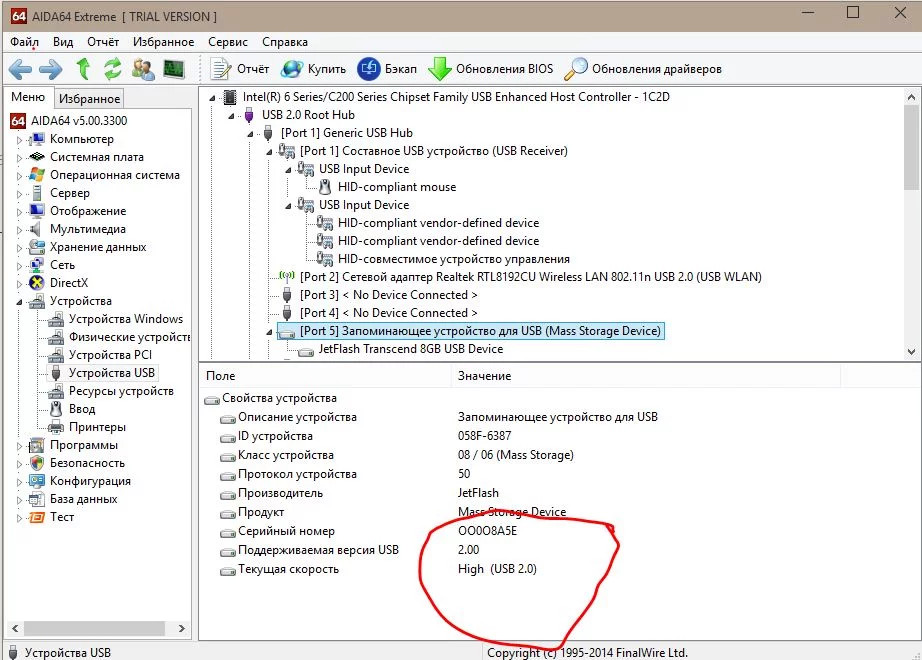This screenshot has height=660, width=922.
Task: Refresh using the green circular arrows icon
Action: [x=112, y=69]
